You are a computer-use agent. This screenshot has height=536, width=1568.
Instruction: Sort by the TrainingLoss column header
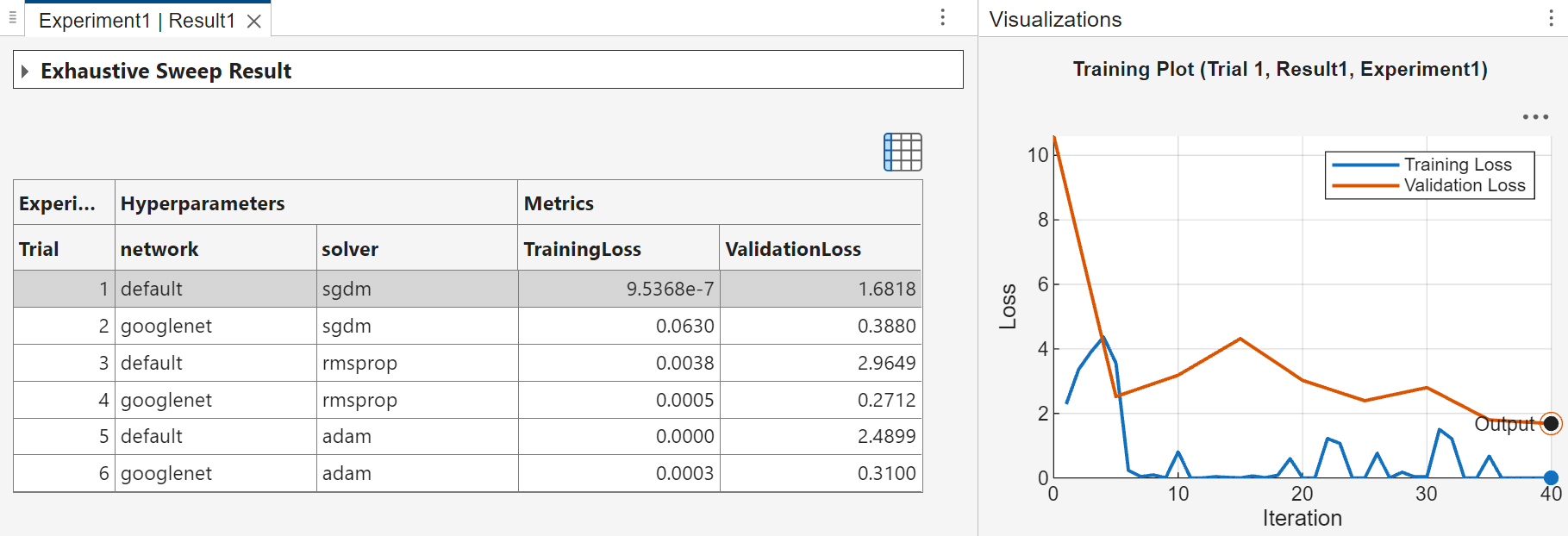click(x=619, y=249)
